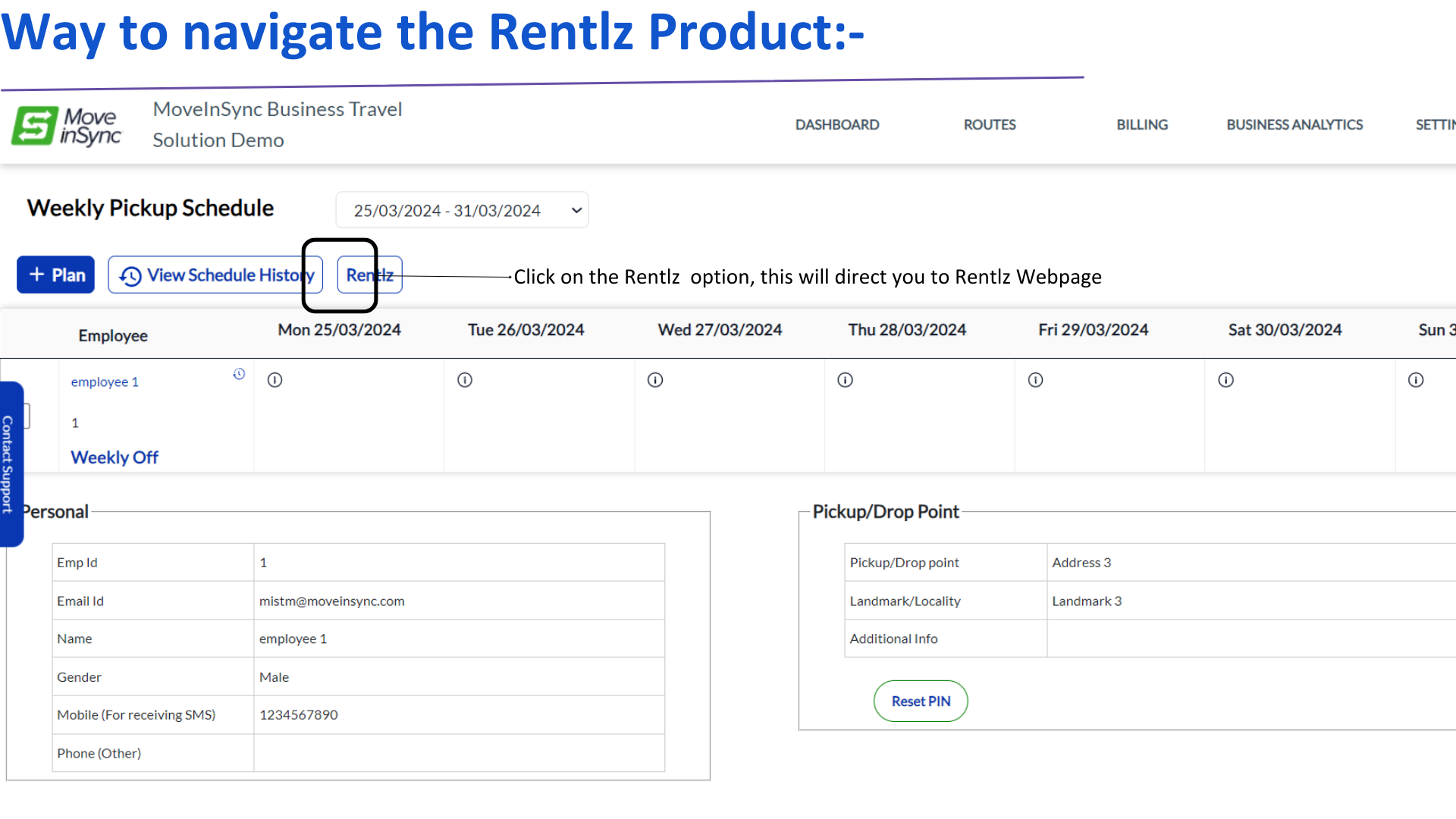Click info icon under Fri 29/03/2024
Viewport: 1456px width, 819px height.
tap(1035, 380)
